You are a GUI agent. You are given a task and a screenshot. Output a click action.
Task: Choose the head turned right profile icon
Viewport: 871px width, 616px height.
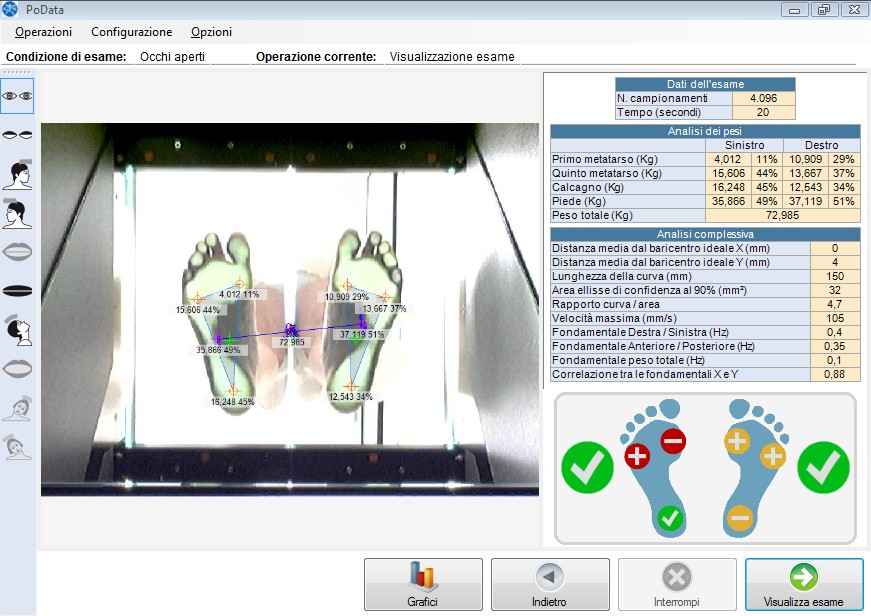pos(18,173)
